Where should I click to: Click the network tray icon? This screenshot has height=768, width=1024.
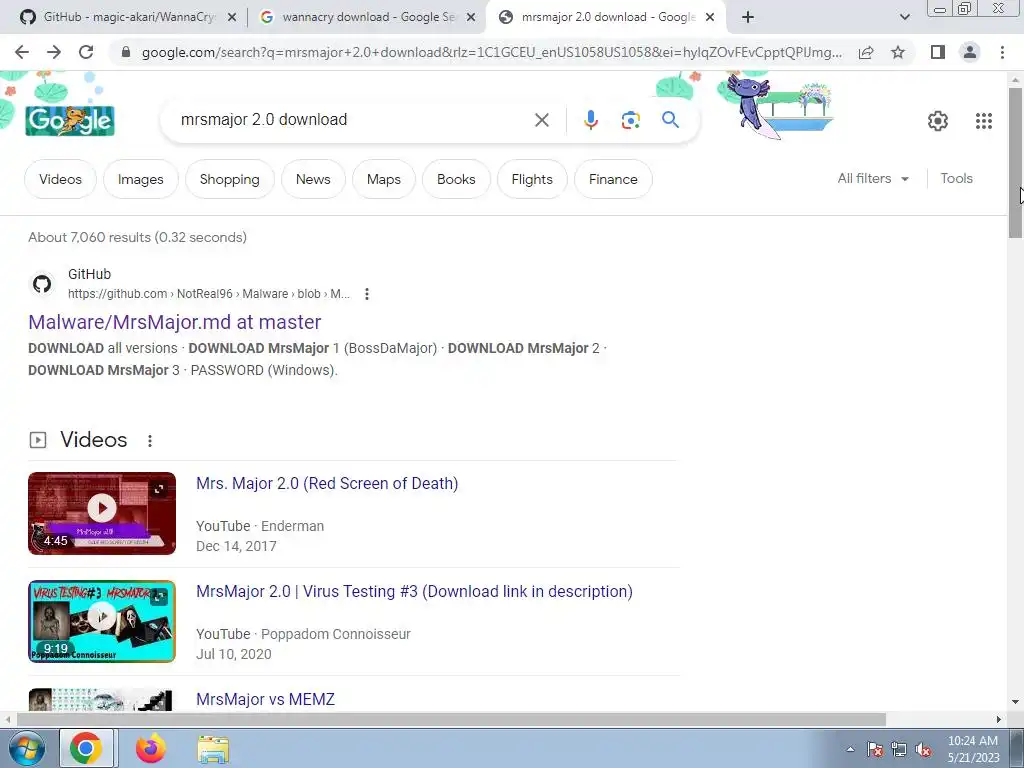[899, 749]
